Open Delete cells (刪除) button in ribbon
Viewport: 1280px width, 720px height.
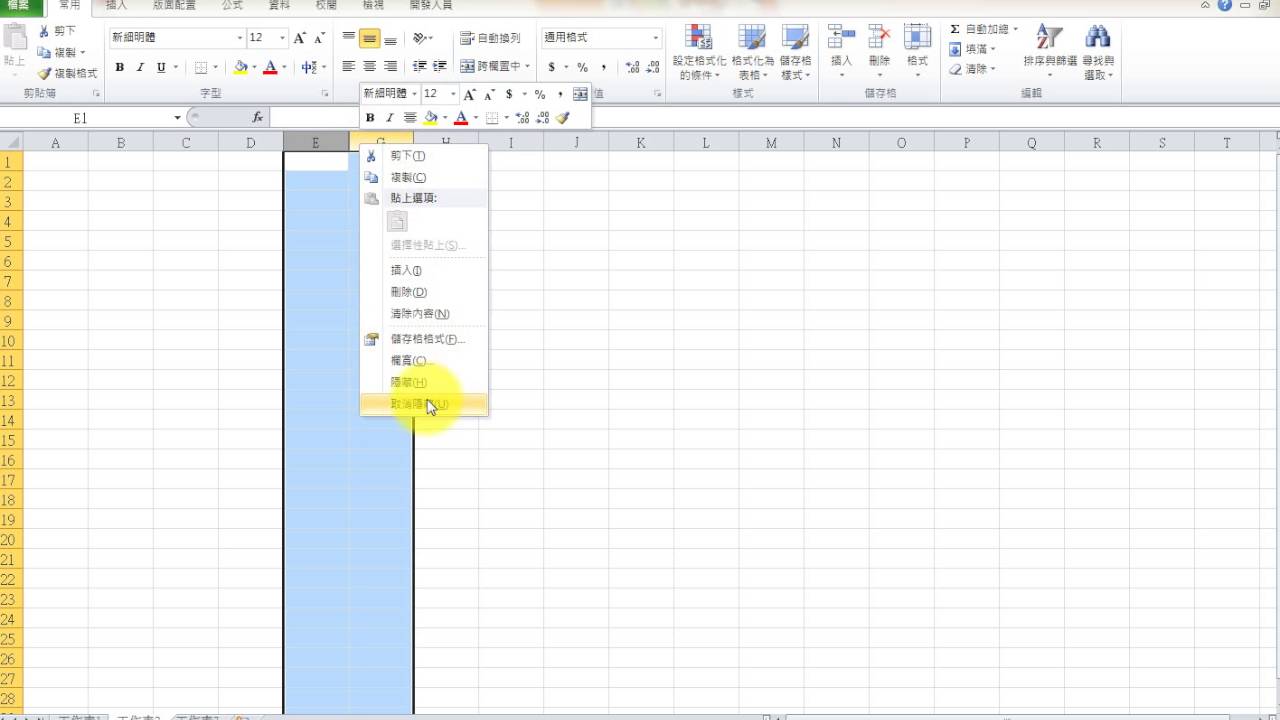[x=880, y=53]
